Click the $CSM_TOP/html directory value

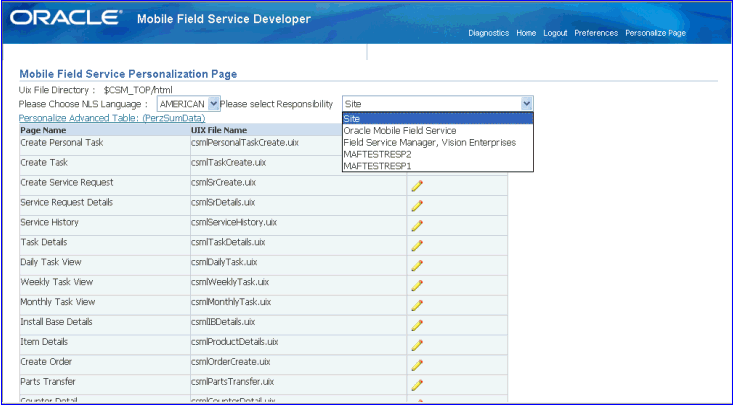coord(138,90)
